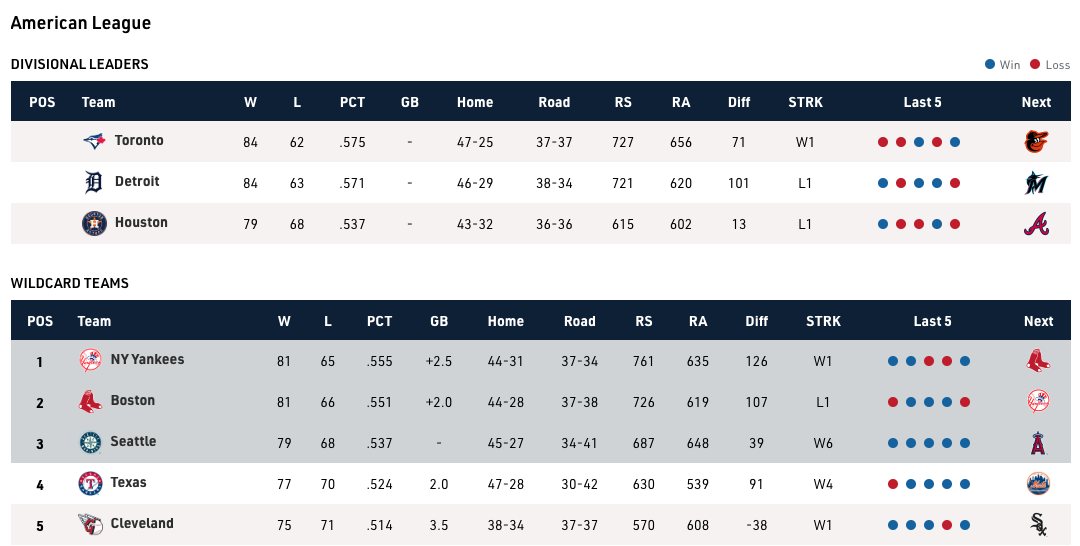Open Detroit's next opponent Marlins logo
The height and width of the screenshot is (546, 1080).
point(1036,183)
